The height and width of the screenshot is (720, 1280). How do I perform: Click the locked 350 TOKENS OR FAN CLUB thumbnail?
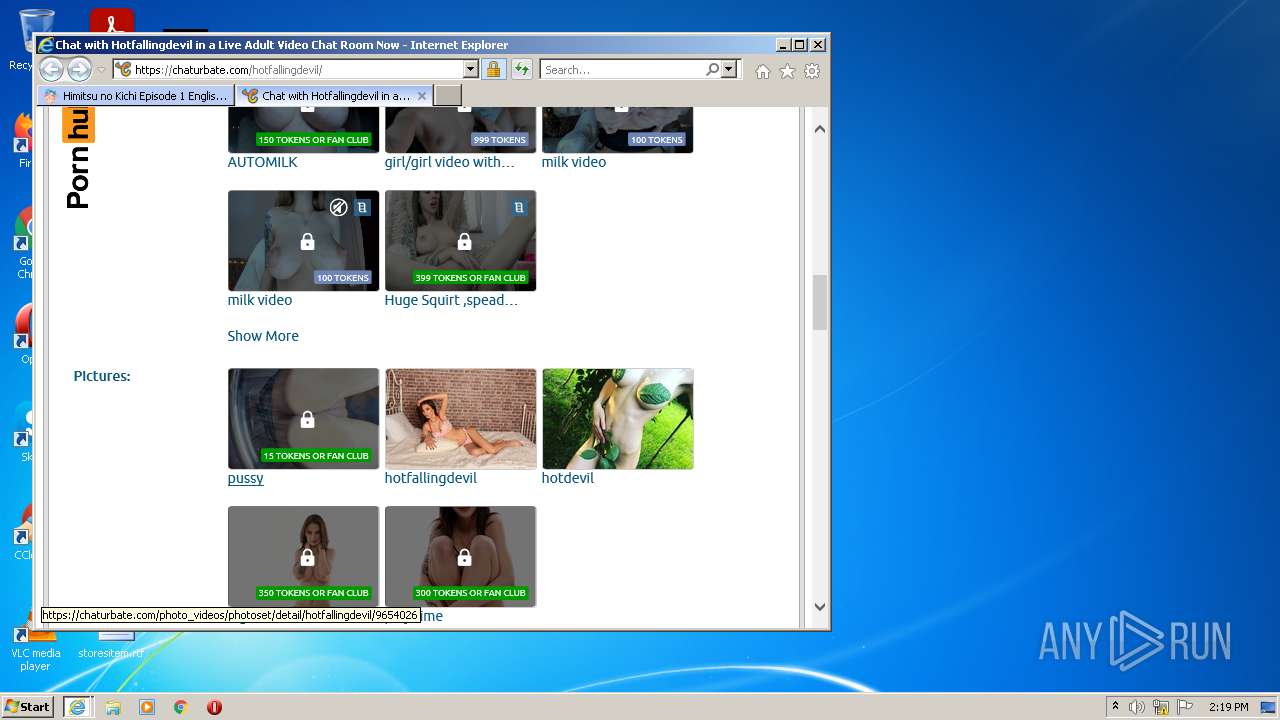pyautogui.click(x=303, y=556)
